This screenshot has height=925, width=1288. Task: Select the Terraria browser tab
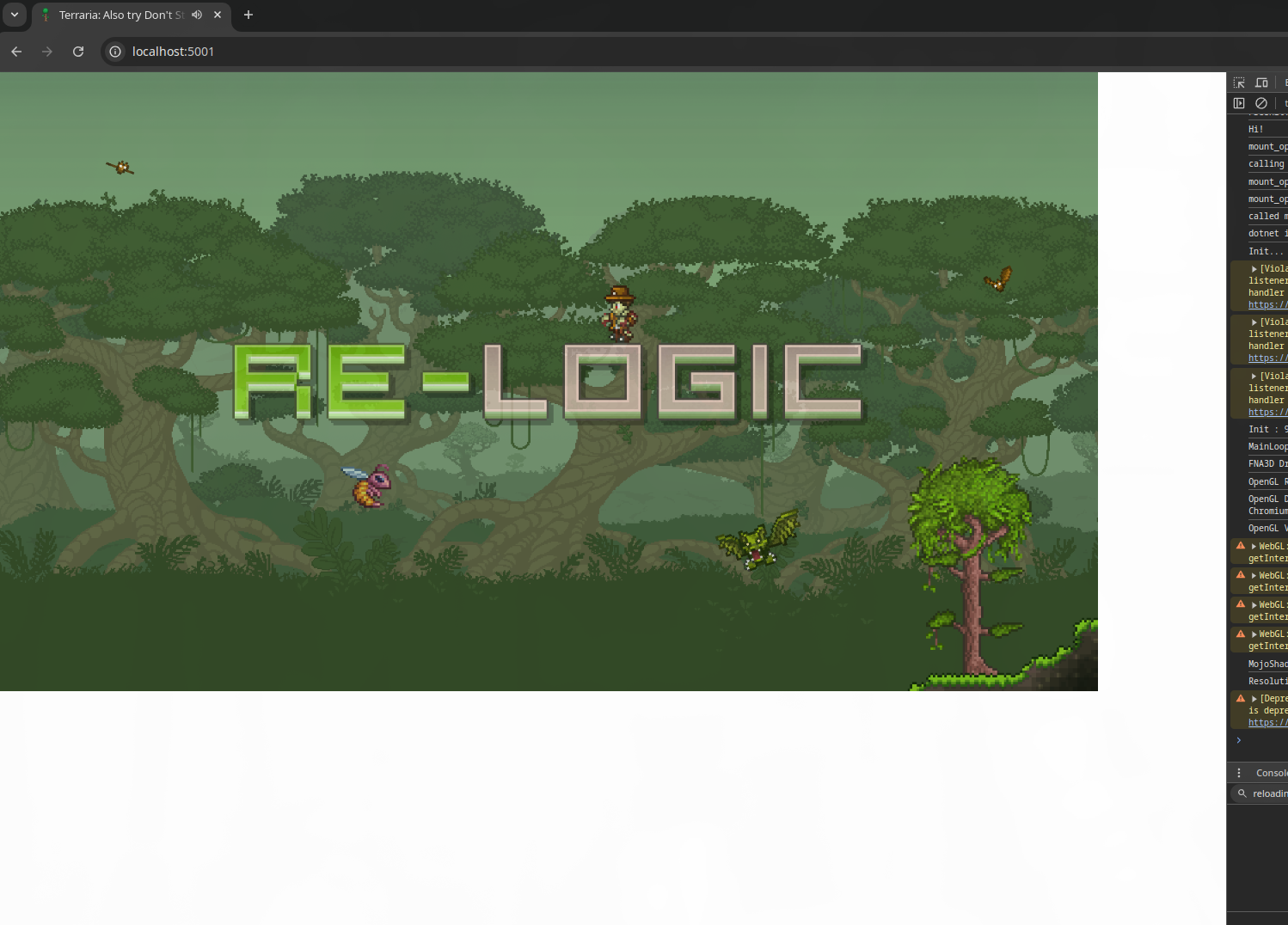click(132, 15)
